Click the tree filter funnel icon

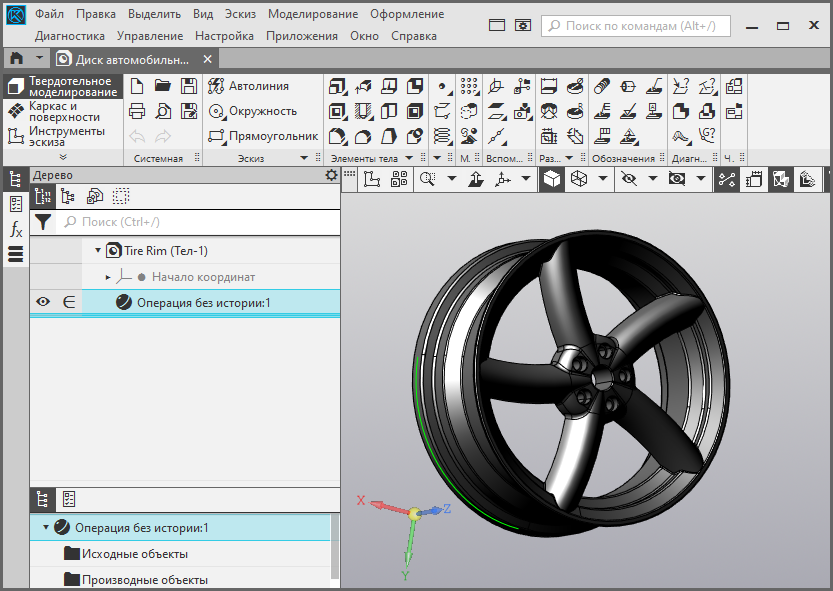point(43,222)
